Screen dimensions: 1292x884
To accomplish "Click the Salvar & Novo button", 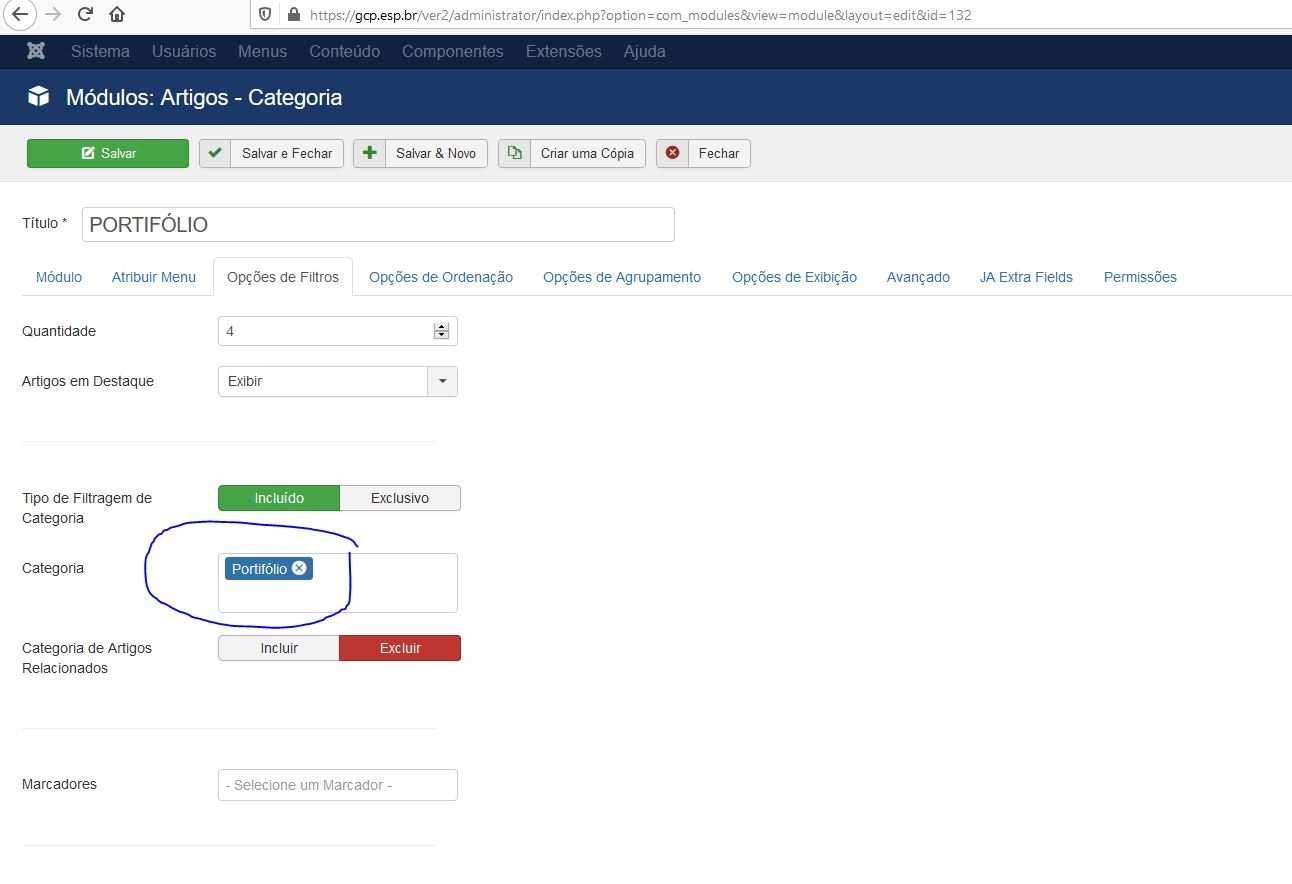I will click(x=421, y=153).
